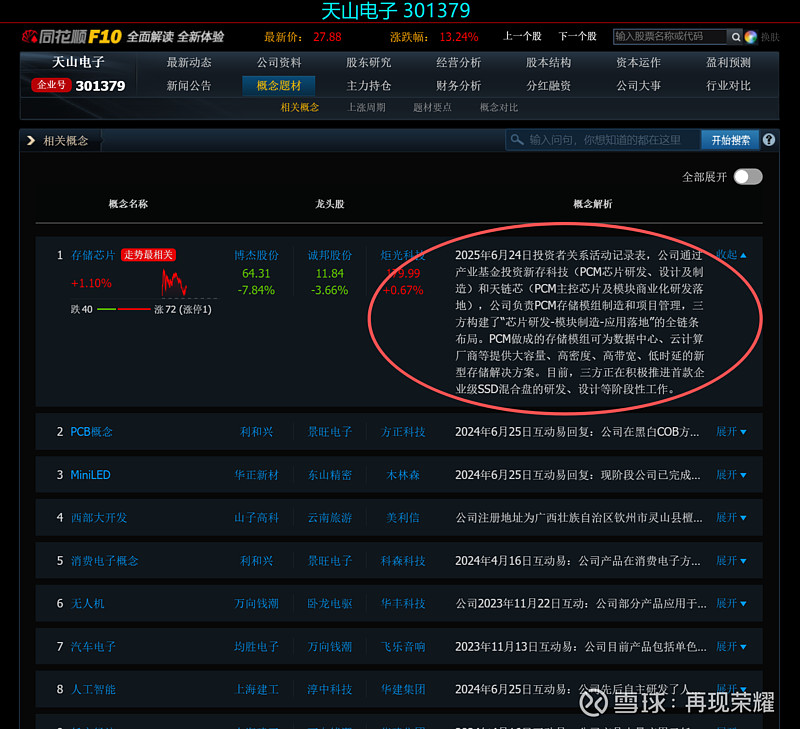800x729 pixels.
Task: Click the help question mark icon
Action: pos(769,140)
